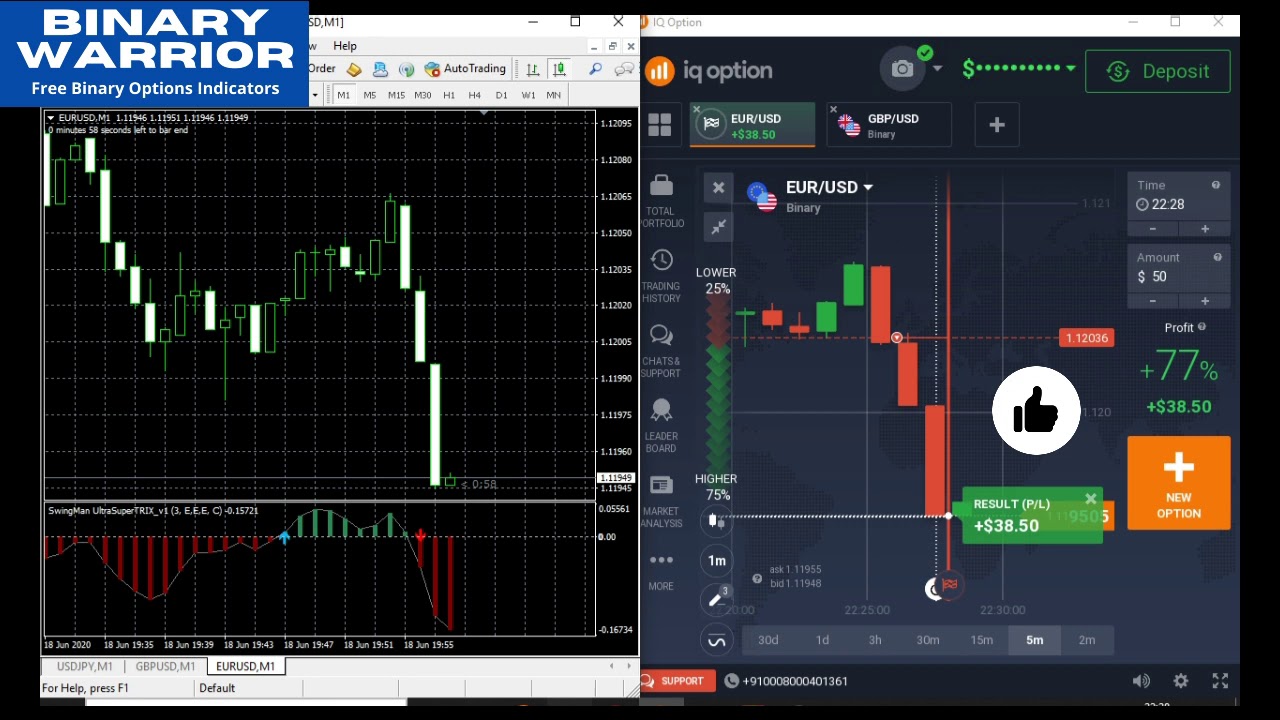Switch to M1 timeframe in MetaTrader

click(344, 95)
